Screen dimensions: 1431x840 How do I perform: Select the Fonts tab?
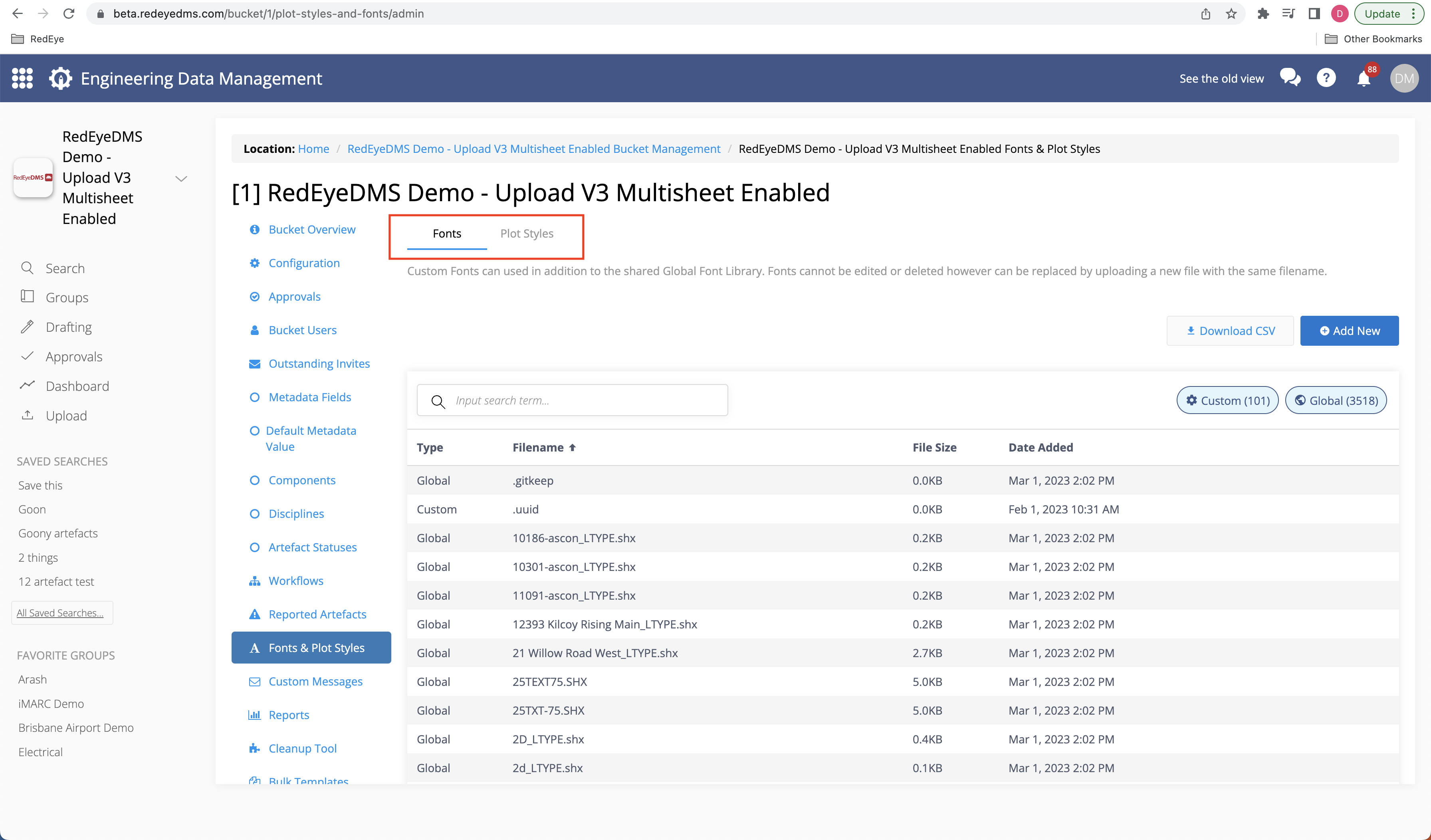tap(447, 234)
